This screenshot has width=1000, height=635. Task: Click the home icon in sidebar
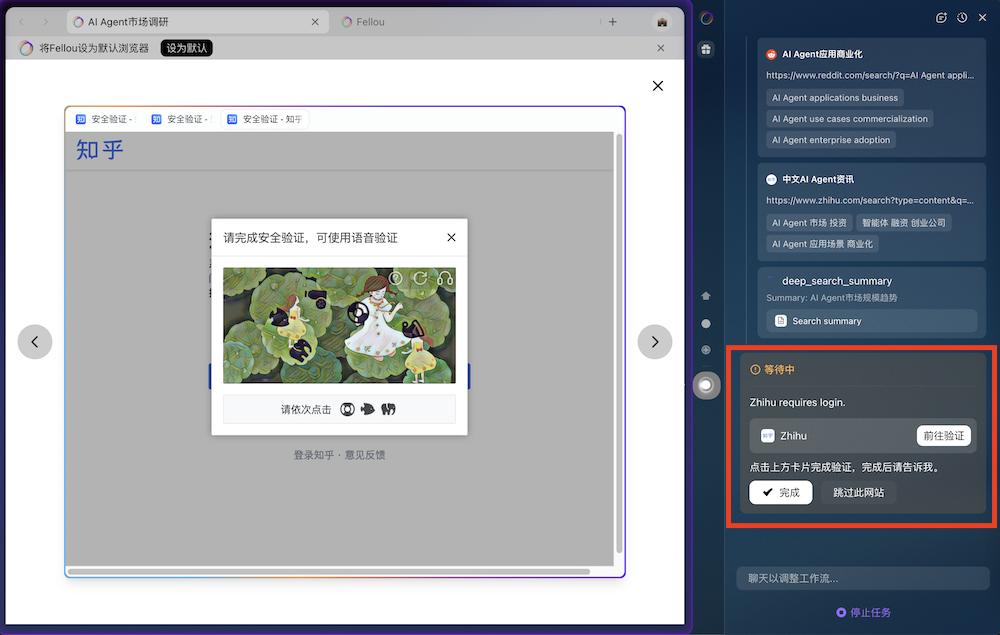point(706,296)
